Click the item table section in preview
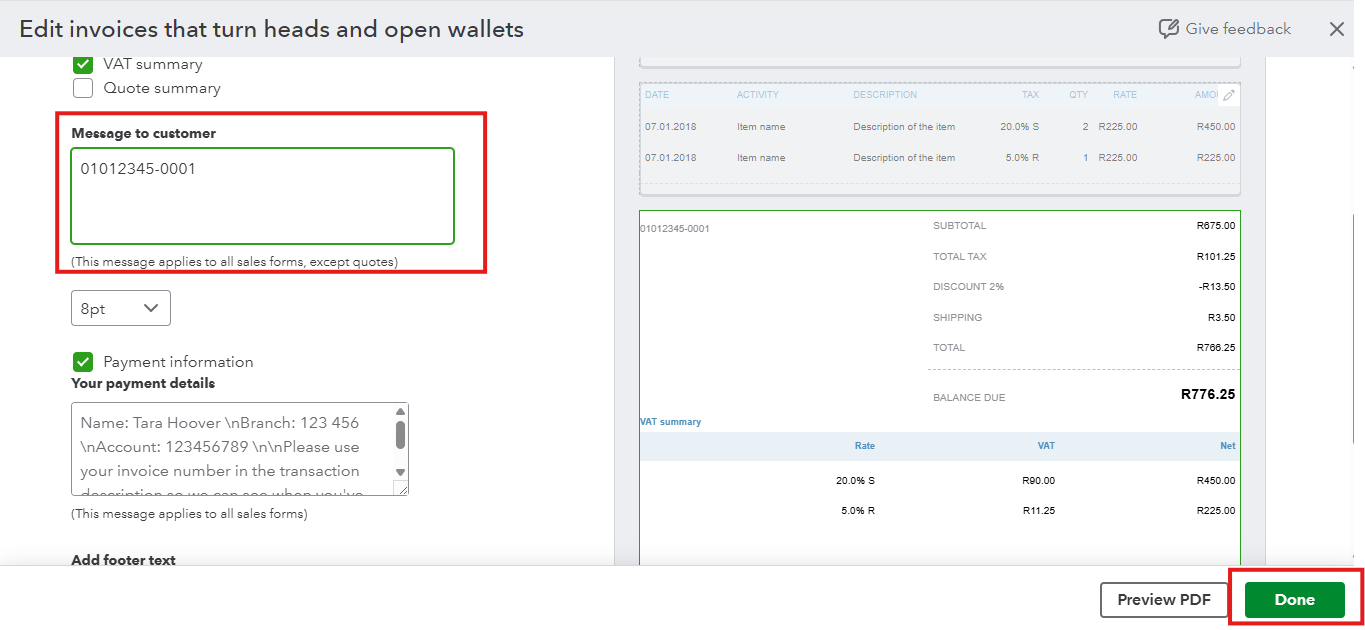The height and width of the screenshot is (630, 1365). 940,139
